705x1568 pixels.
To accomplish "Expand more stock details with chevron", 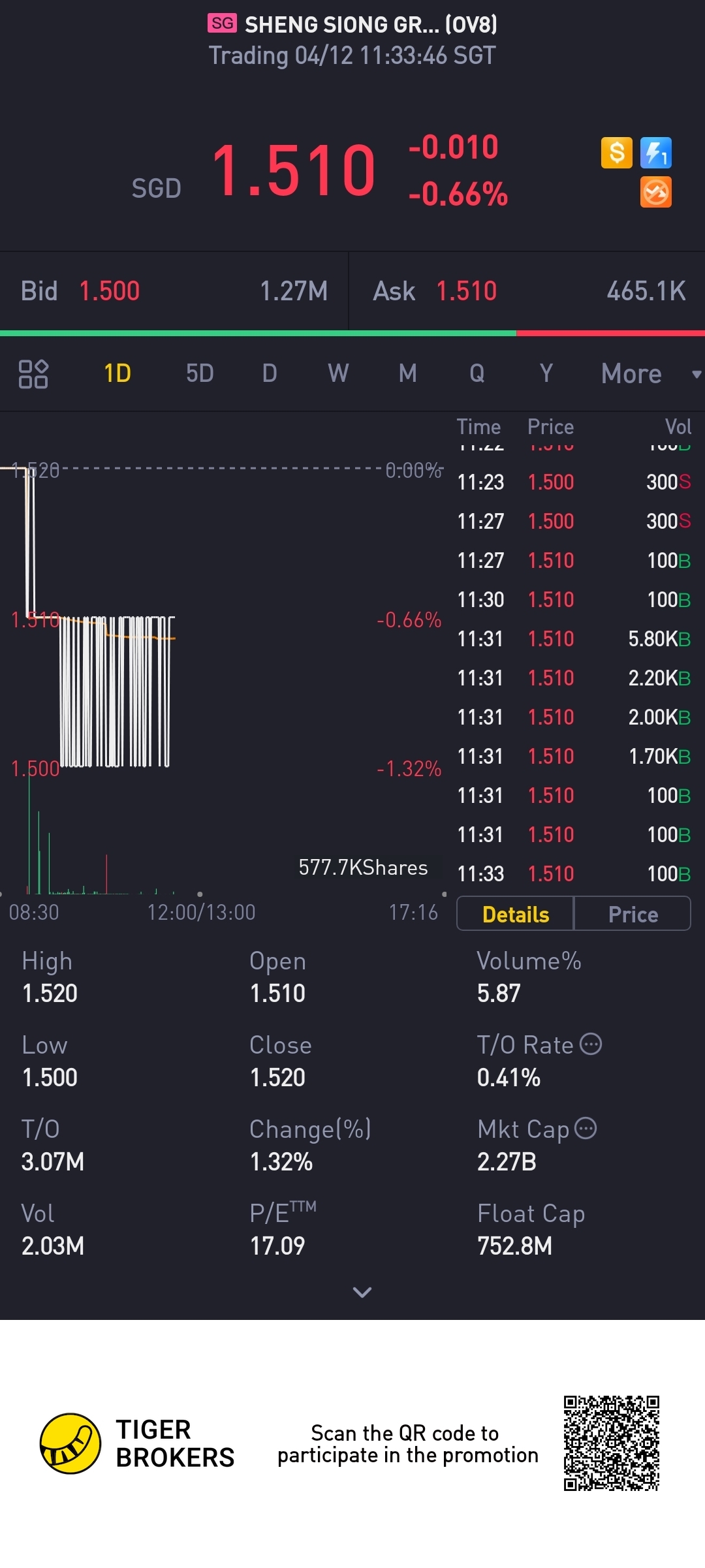I will pyautogui.click(x=362, y=1292).
